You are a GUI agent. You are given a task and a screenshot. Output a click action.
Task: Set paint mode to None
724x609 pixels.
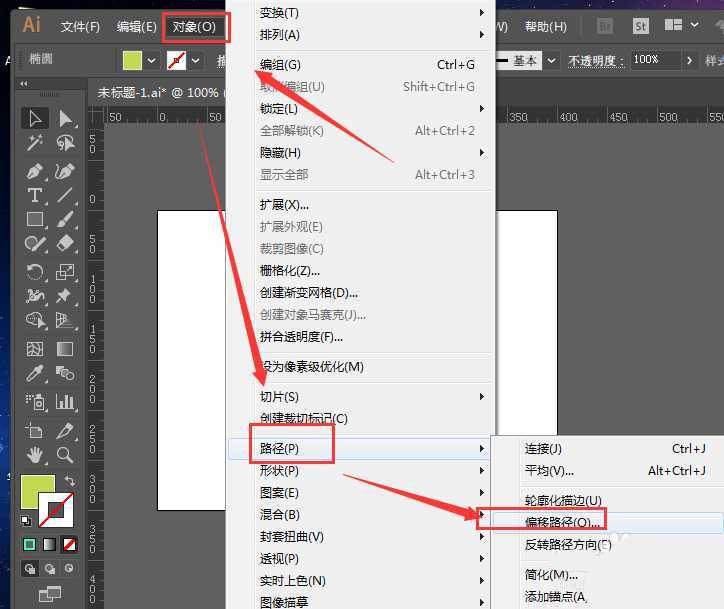[x=69, y=545]
